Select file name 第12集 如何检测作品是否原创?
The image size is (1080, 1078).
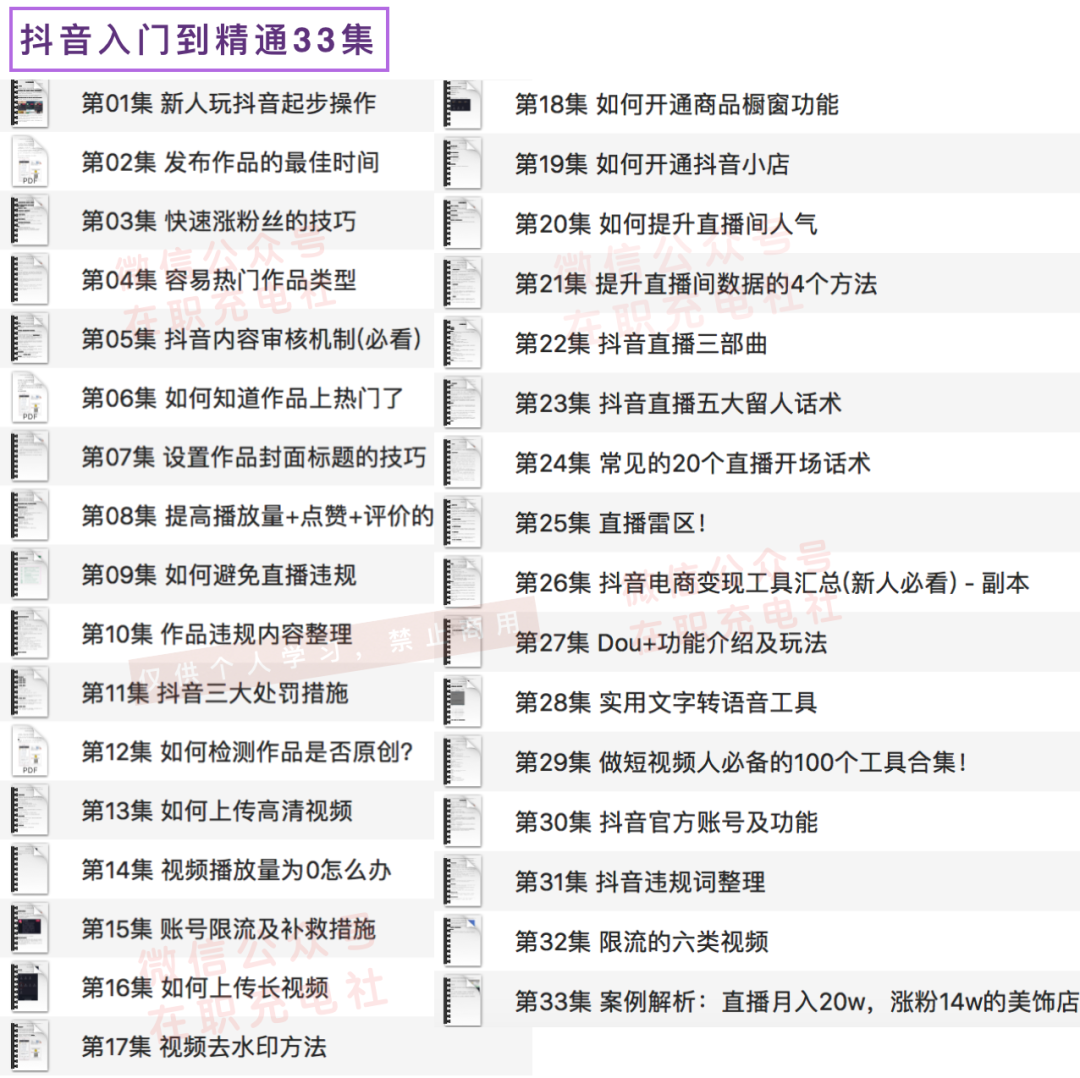(x=247, y=752)
